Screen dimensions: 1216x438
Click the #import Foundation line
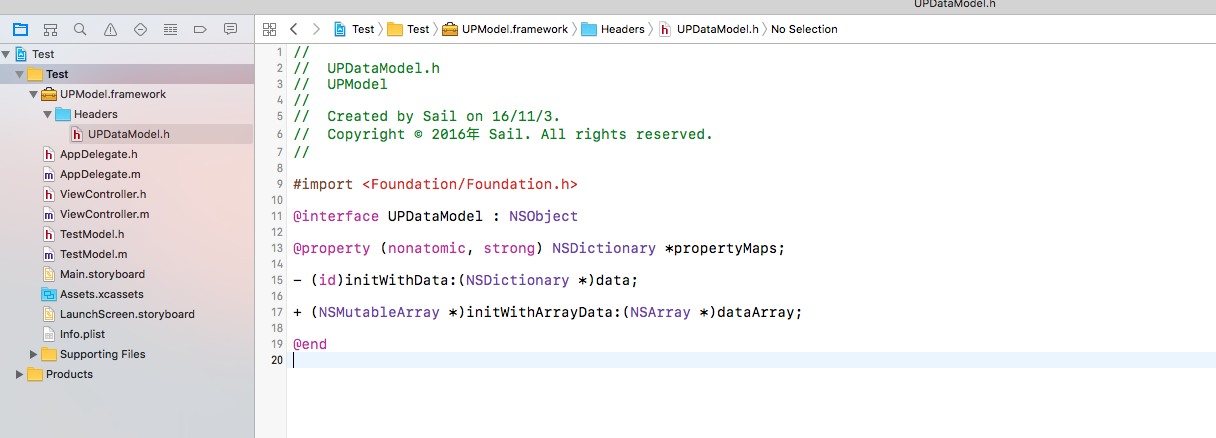click(x=435, y=184)
